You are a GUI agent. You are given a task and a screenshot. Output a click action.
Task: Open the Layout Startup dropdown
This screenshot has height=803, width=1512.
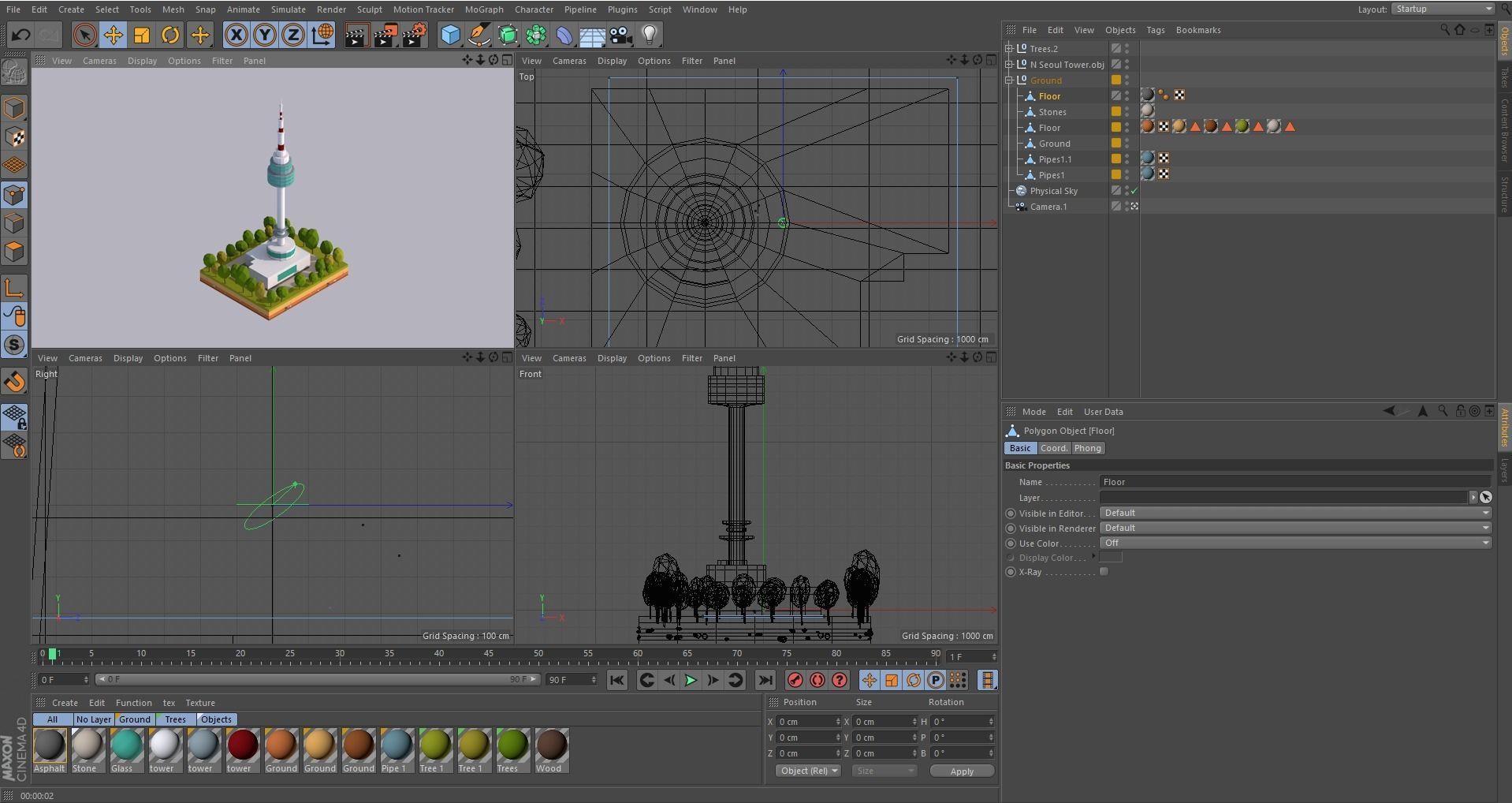click(x=1443, y=9)
